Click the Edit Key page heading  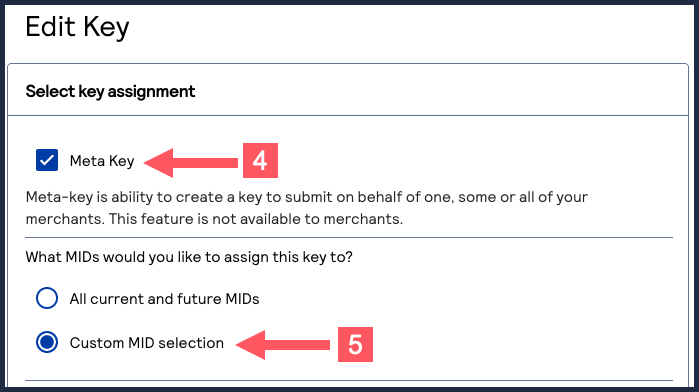coord(77,27)
